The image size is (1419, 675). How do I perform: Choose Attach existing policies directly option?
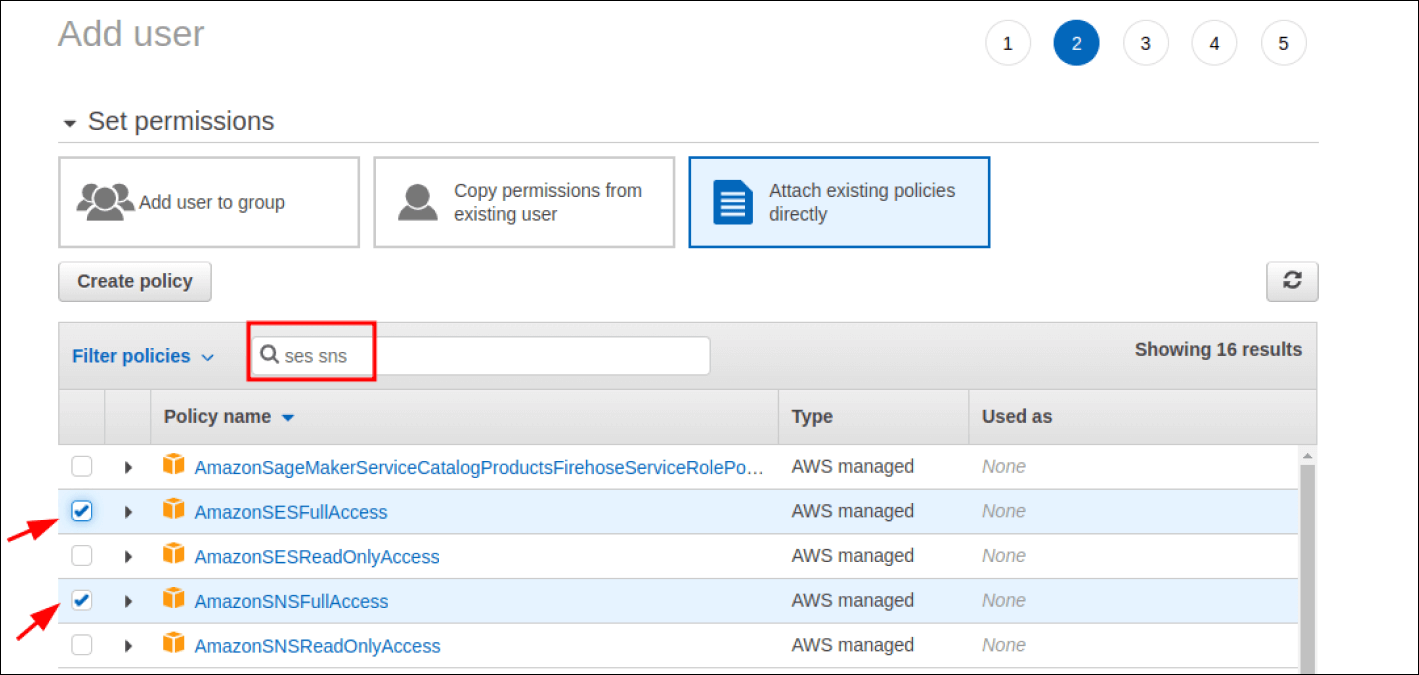point(839,202)
